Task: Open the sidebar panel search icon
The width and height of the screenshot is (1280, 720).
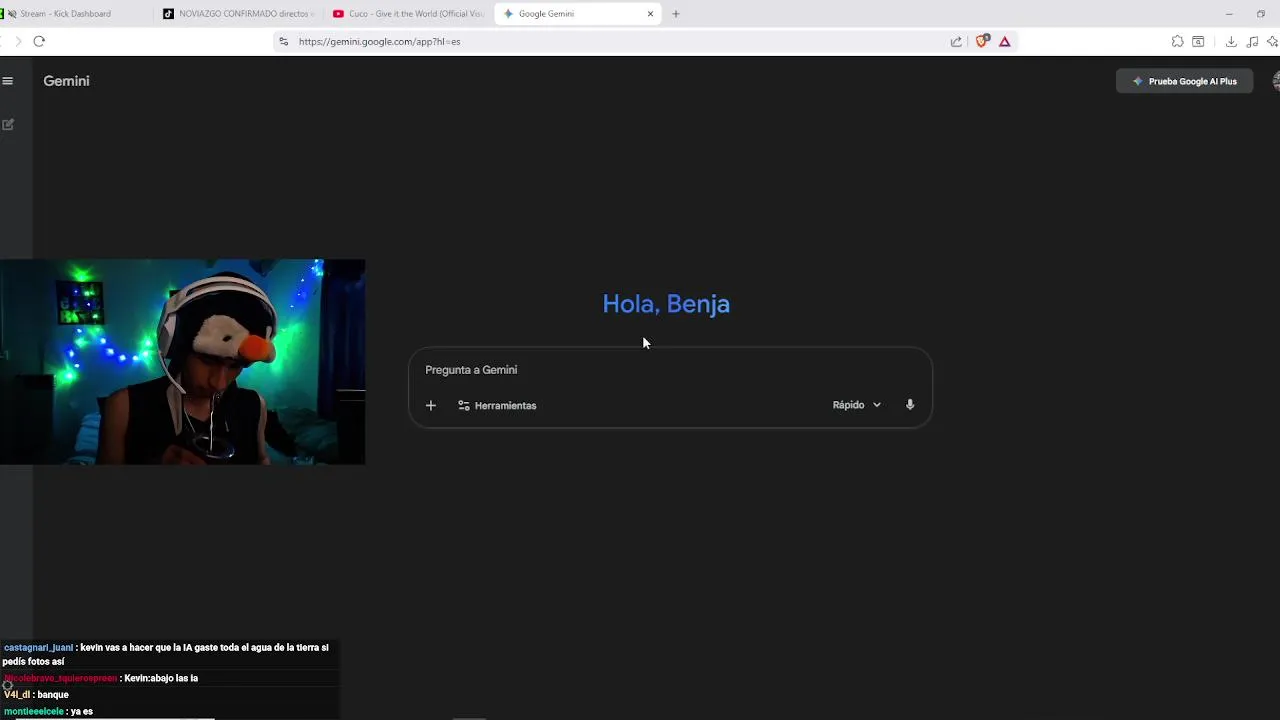Action: pos(1198,41)
